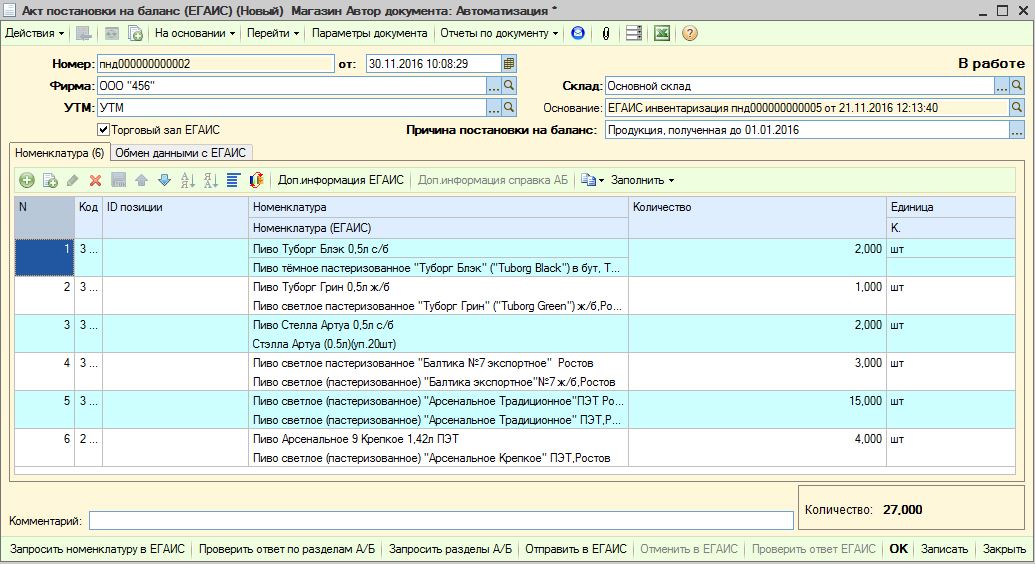This screenshot has width=1035, height=564.
Task: Open the help question mark icon
Action: coord(689,33)
